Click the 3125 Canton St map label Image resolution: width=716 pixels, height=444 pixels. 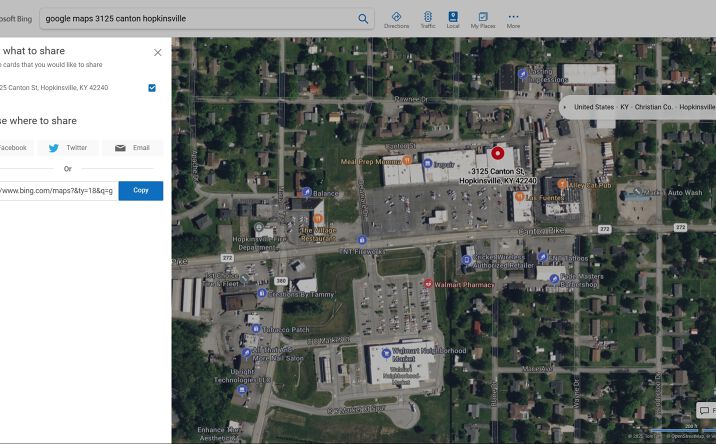pos(498,176)
